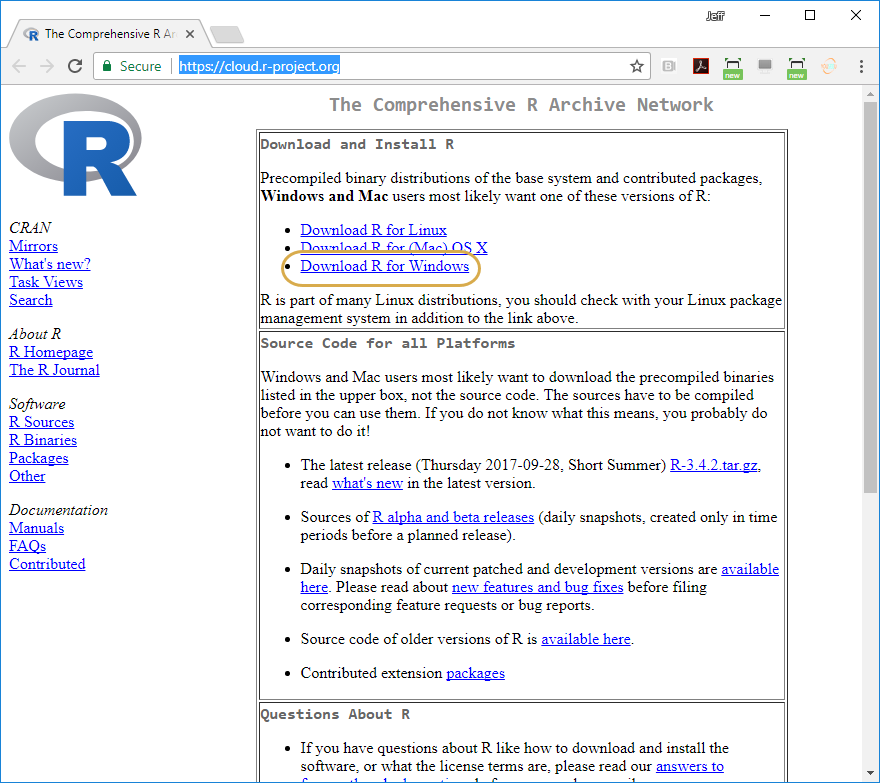The width and height of the screenshot is (880, 783).
Task: Reload the page with the refresh icon
Action: click(x=75, y=66)
